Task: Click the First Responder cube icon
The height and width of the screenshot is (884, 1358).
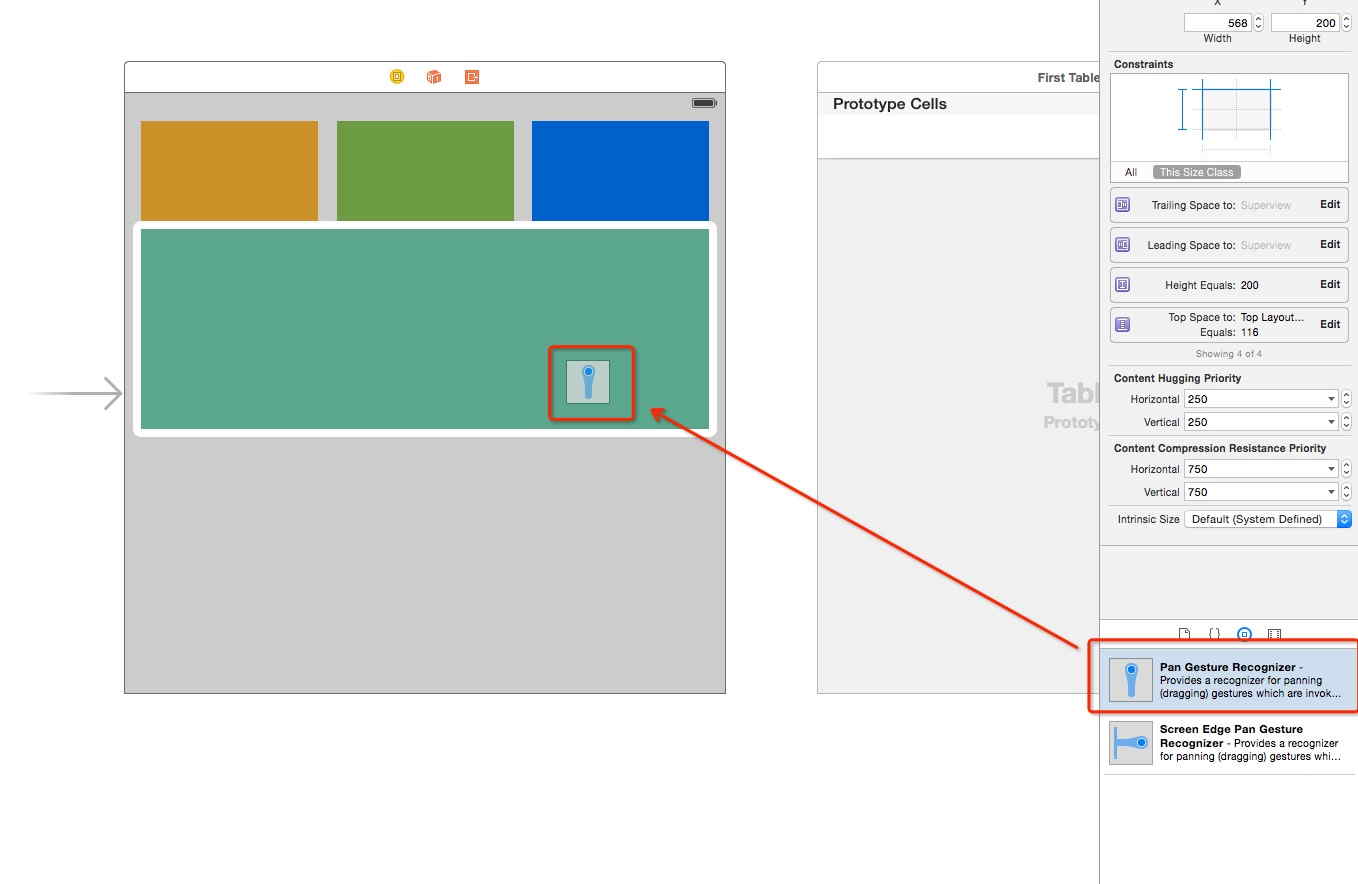Action: 434,77
